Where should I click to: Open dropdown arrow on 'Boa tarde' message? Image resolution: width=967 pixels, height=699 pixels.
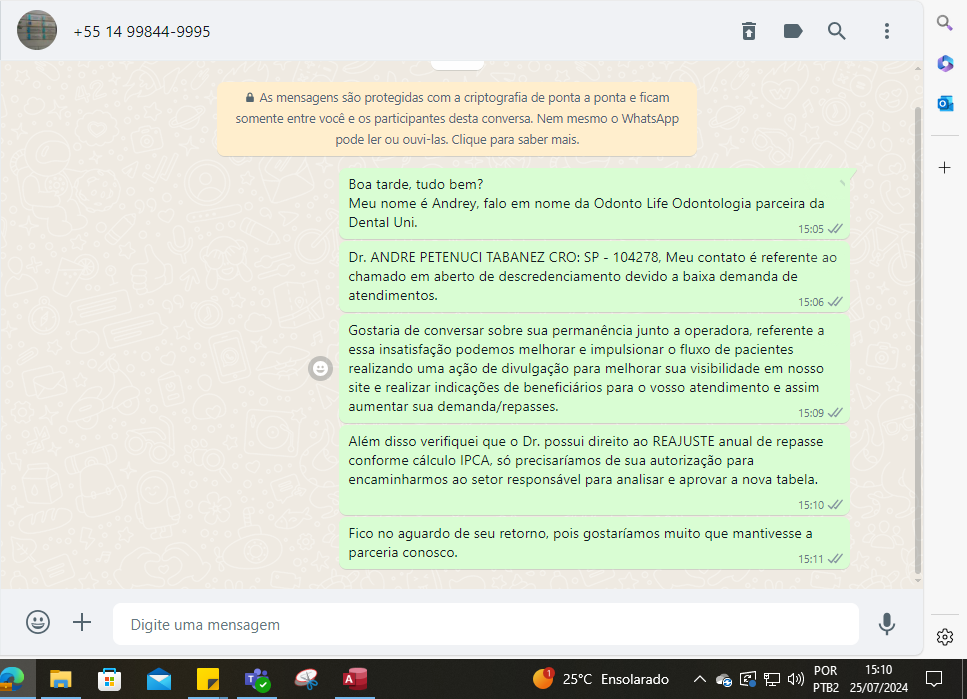pos(842,183)
